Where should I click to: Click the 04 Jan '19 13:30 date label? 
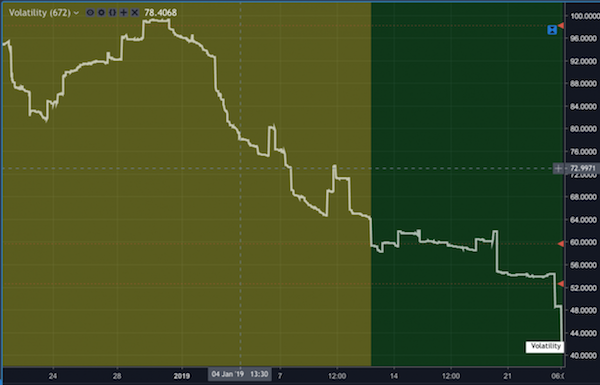click(240, 374)
